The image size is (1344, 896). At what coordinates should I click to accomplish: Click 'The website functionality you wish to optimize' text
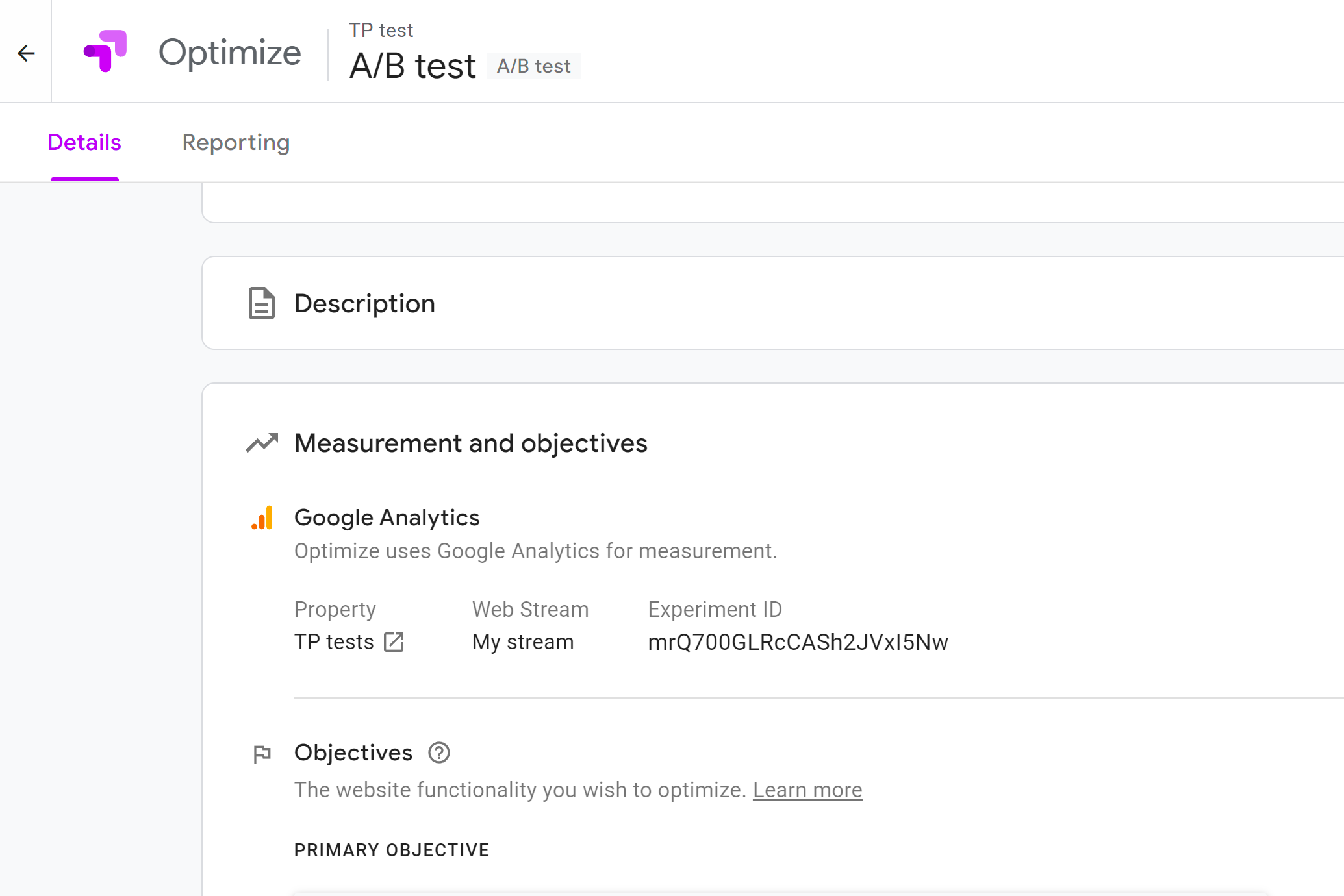point(520,790)
